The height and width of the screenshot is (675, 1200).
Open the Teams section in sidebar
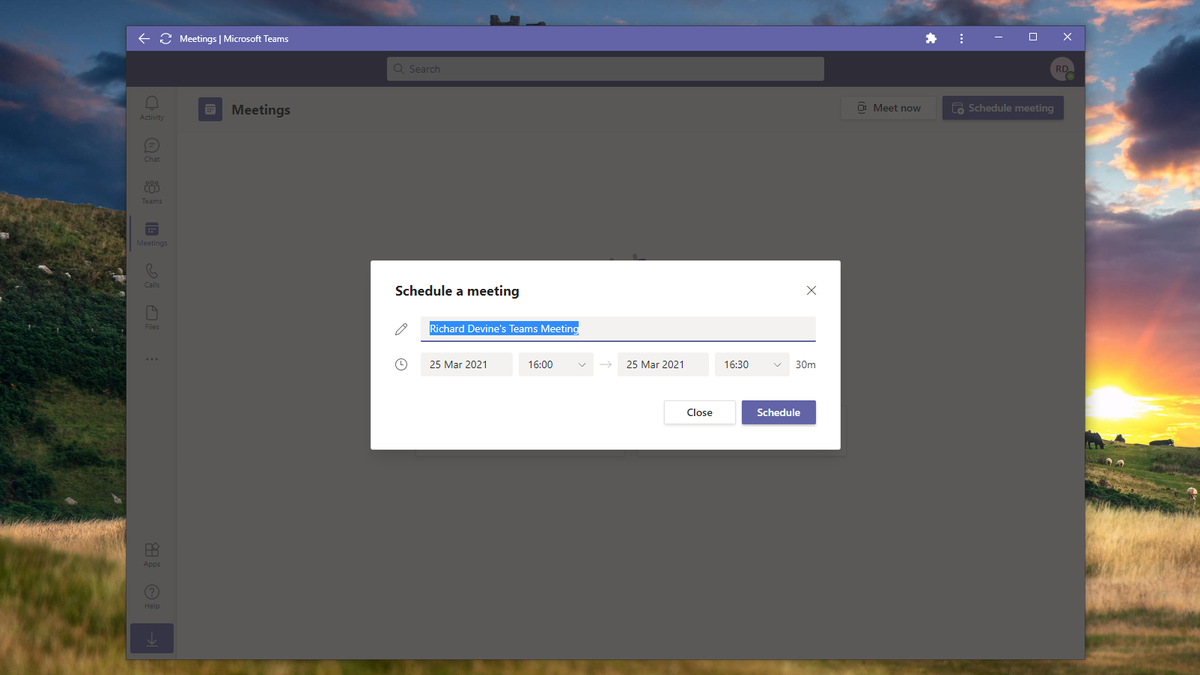click(152, 192)
